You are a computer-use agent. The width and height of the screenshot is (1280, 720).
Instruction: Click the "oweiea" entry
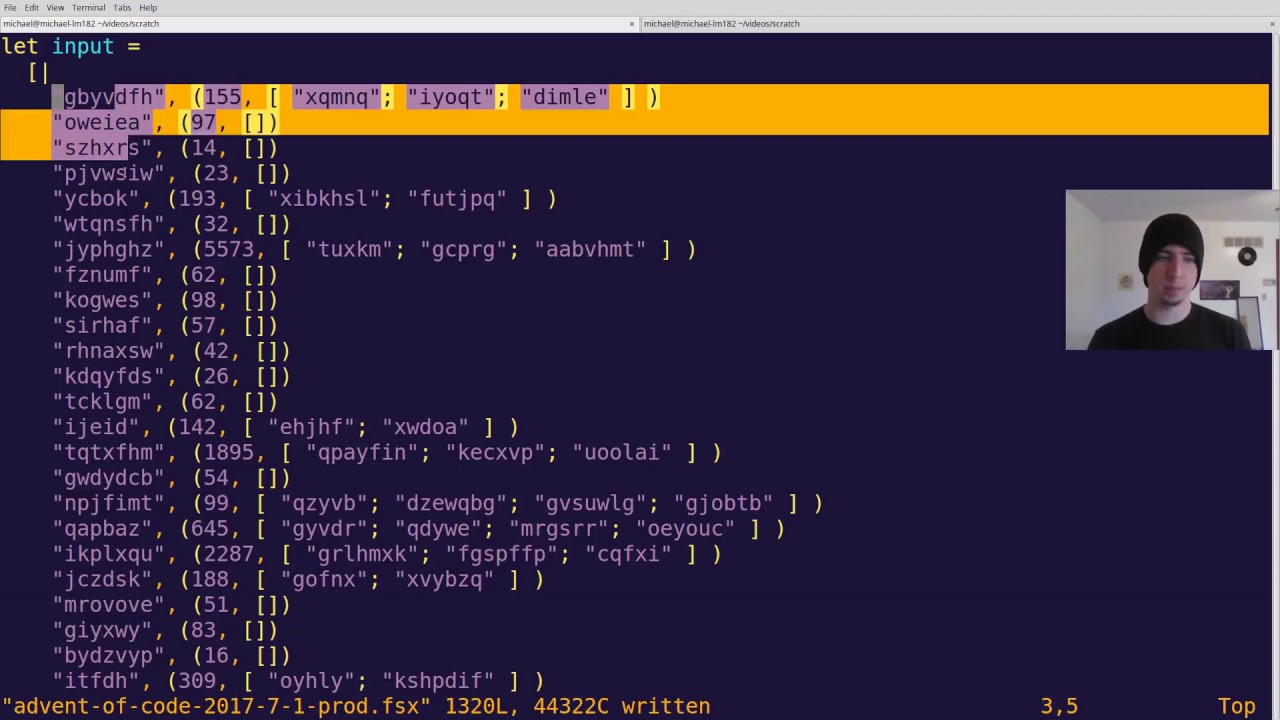(165, 122)
